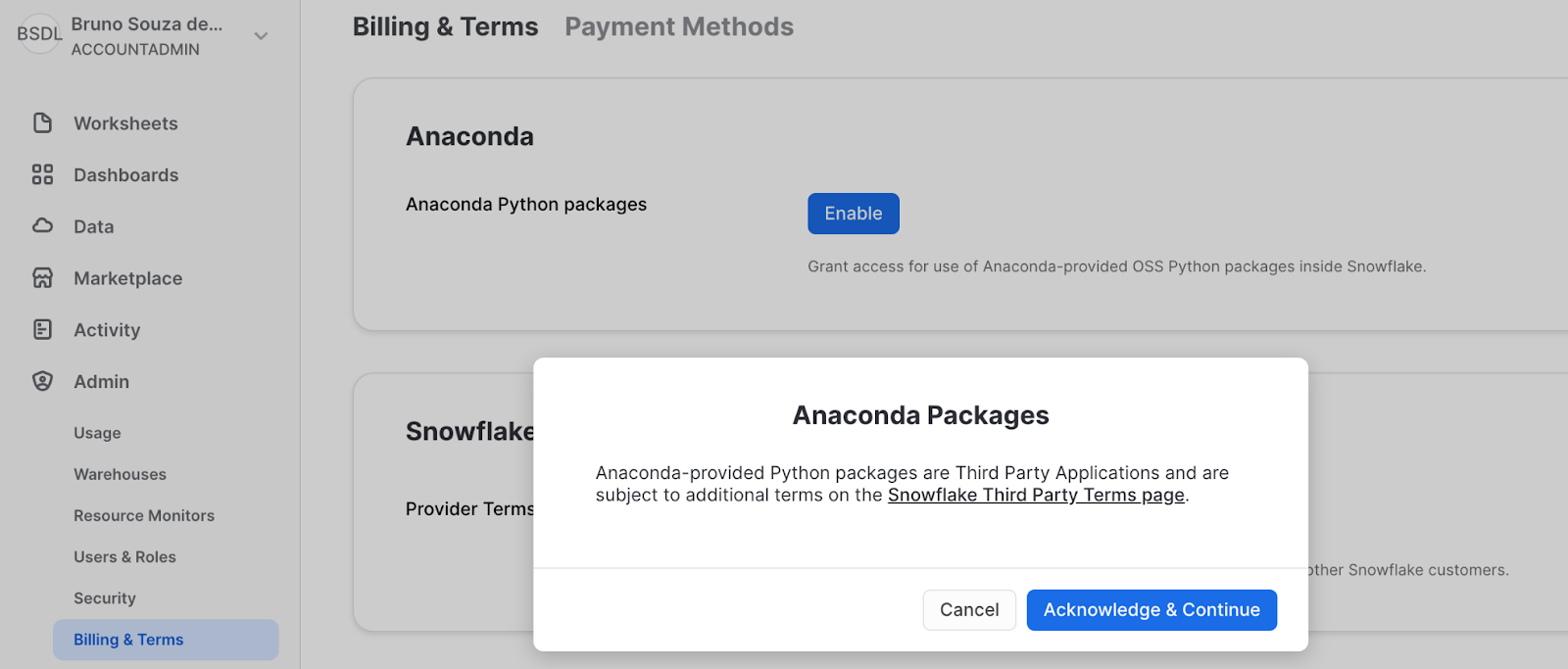
Task: Click the BSDL user avatar
Action: tap(39, 34)
